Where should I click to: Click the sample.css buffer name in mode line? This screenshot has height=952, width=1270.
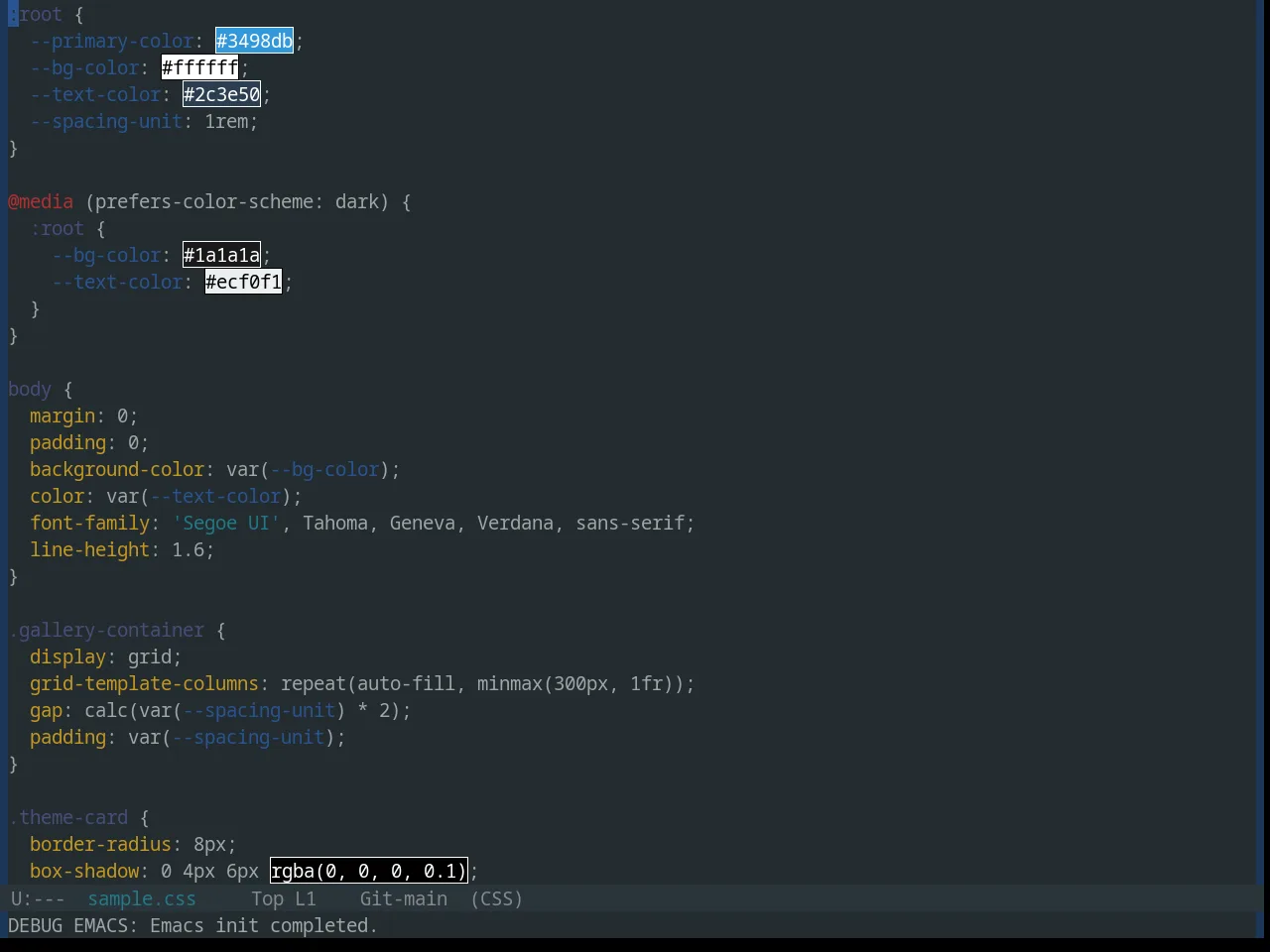[x=142, y=898]
